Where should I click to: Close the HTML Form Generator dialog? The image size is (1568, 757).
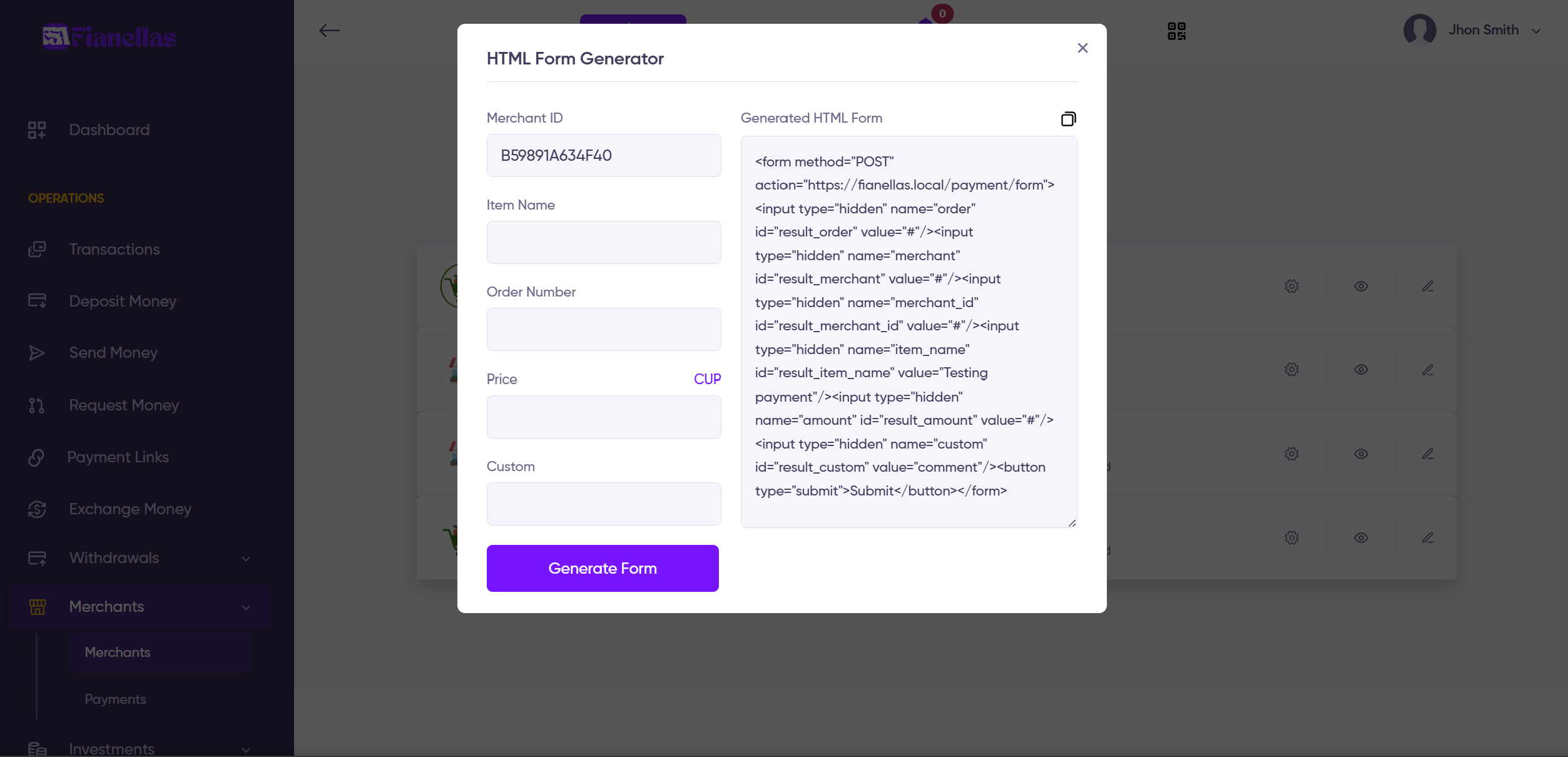pyautogui.click(x=1082, y=48)
